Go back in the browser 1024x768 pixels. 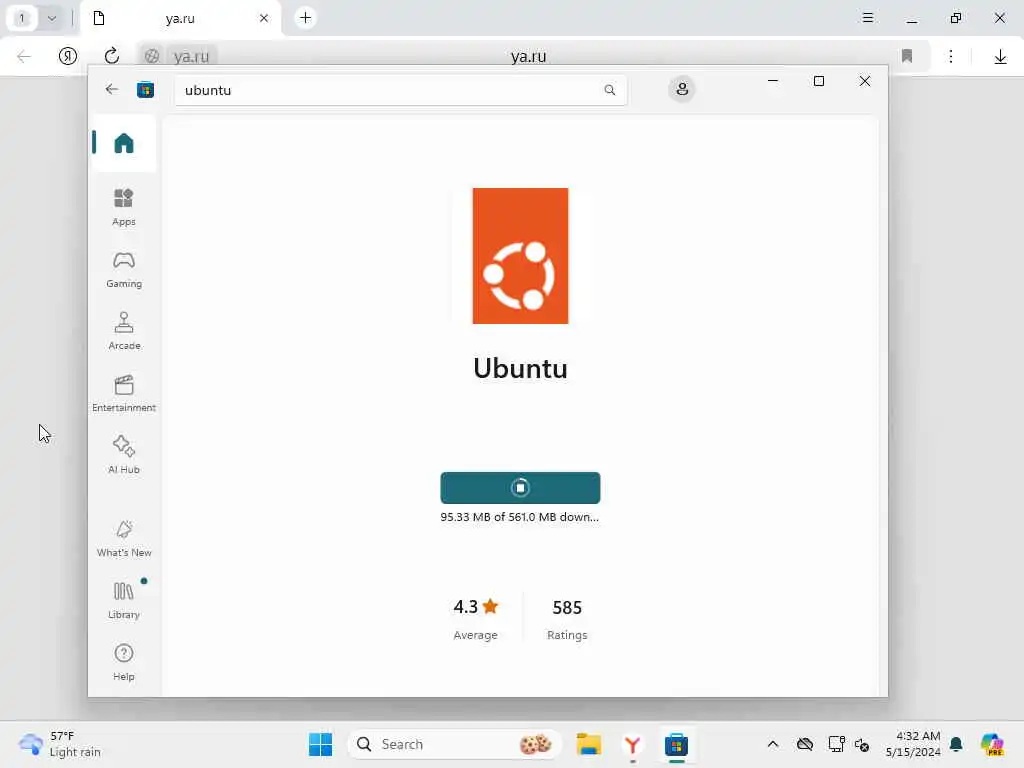point(24,56)
